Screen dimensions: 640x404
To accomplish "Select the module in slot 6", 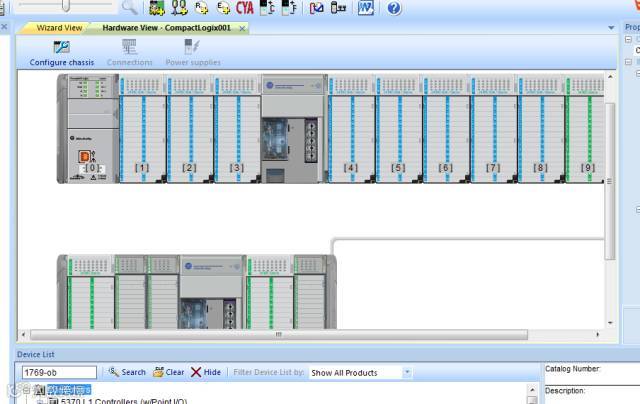I will [447, 128].
